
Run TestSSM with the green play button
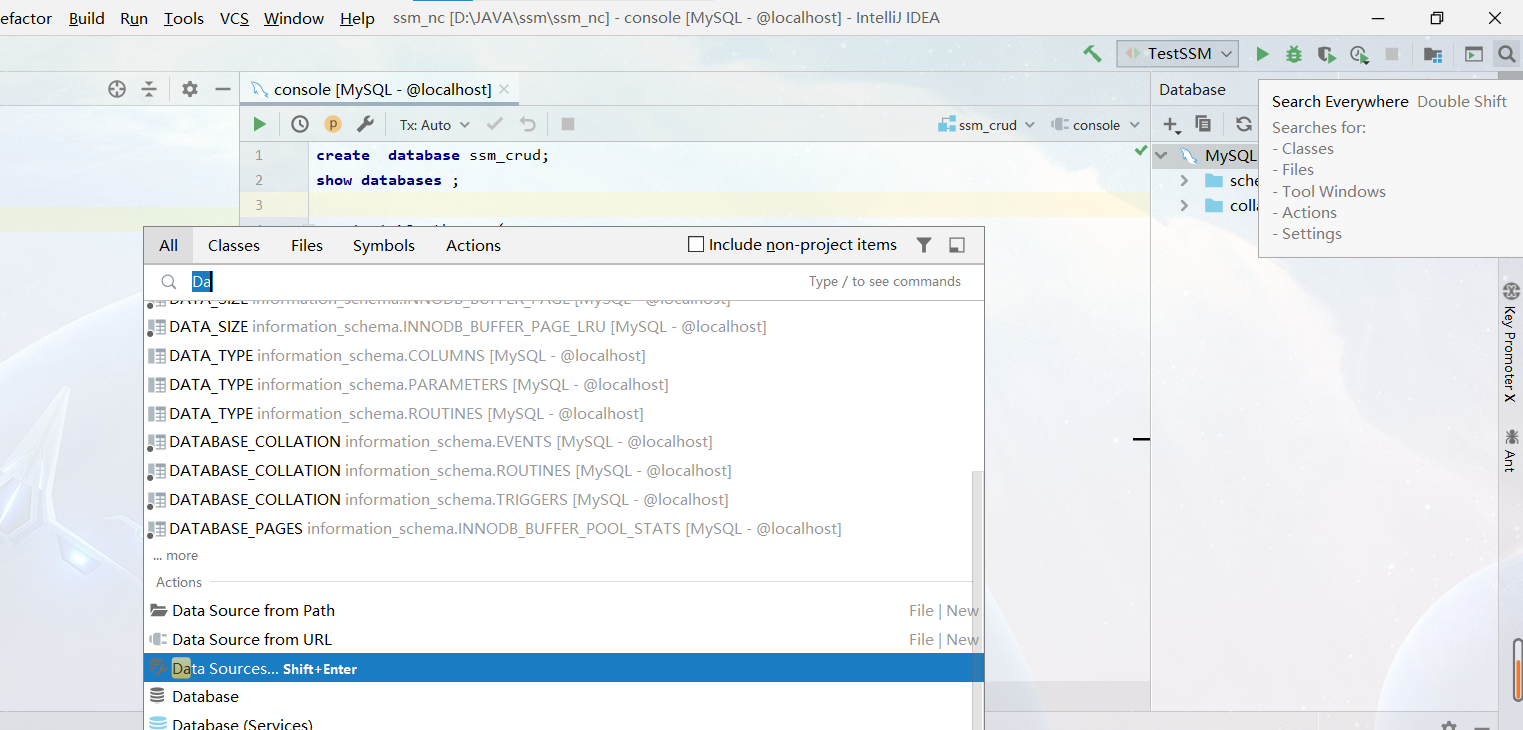point(1262,54)
